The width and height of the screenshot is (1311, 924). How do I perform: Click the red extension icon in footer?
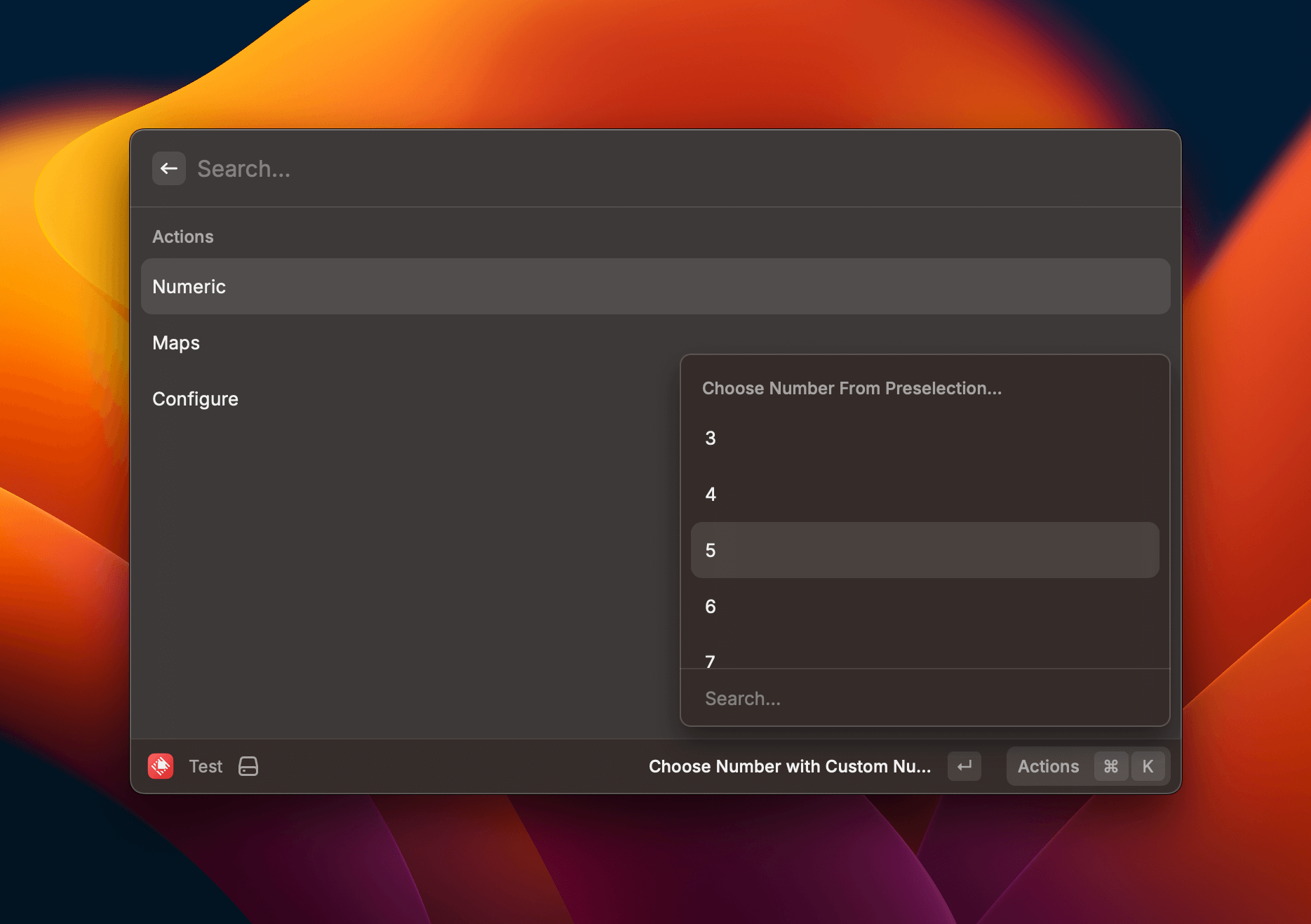[x=161, y=766]
